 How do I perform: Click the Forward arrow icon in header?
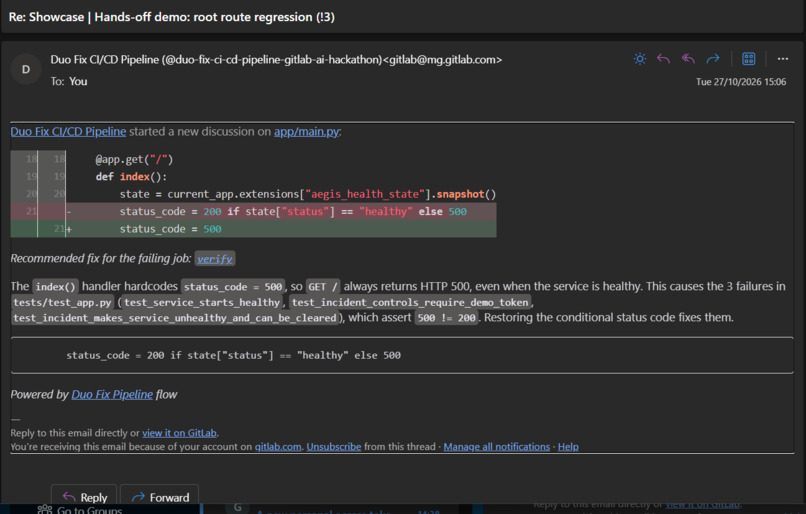click(713, 59)
